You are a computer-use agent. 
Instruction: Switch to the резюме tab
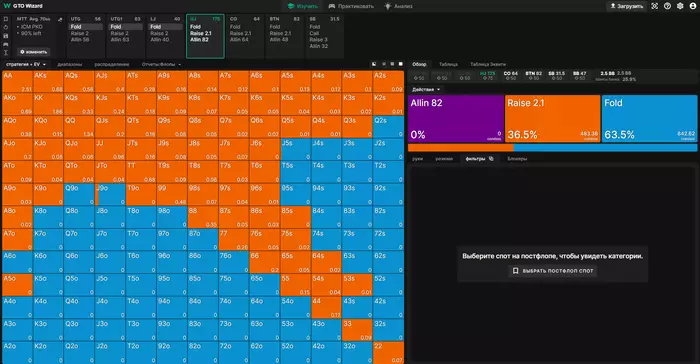click(444, 159)
